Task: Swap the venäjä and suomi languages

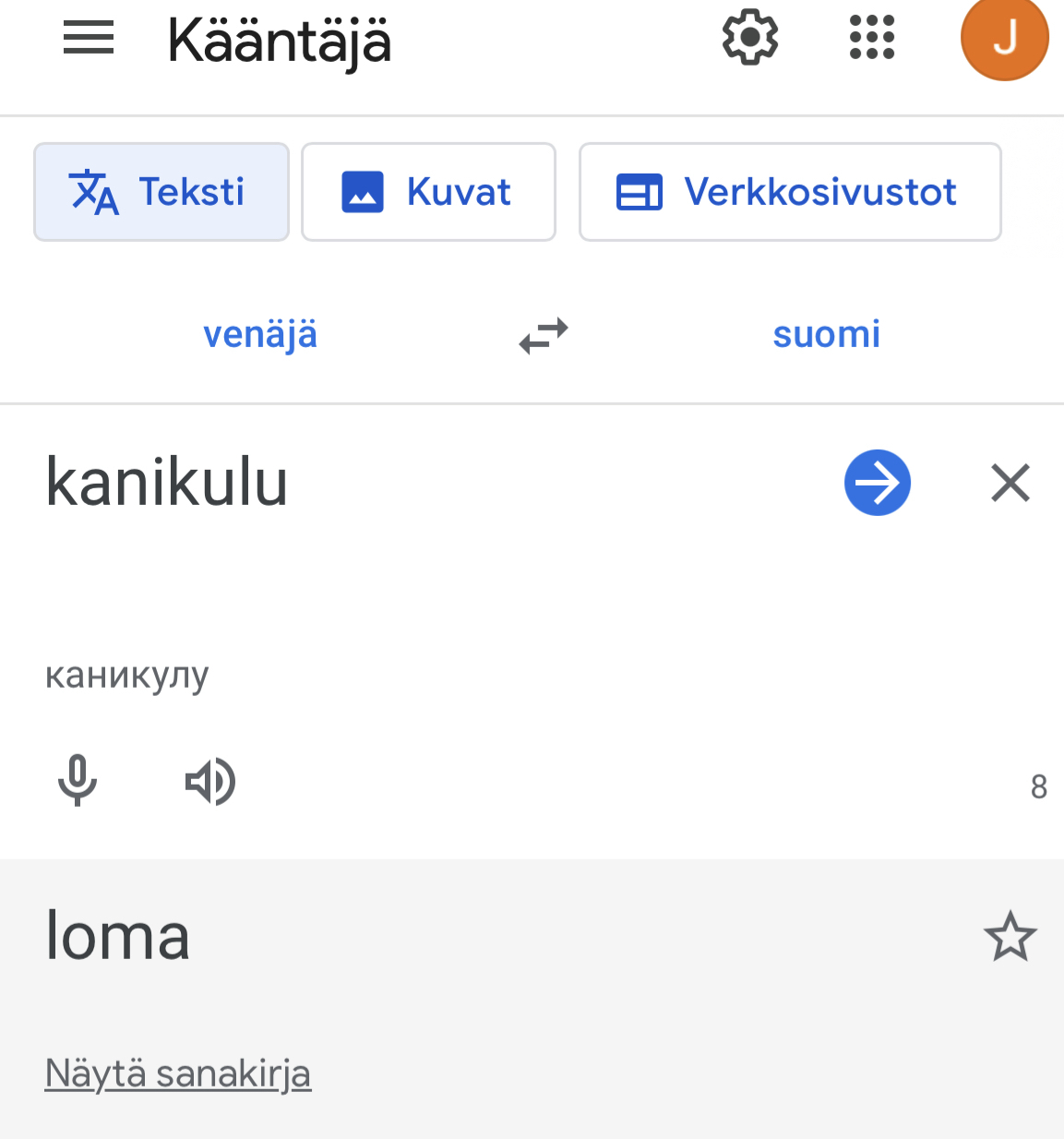Action: tap(544, 335)
